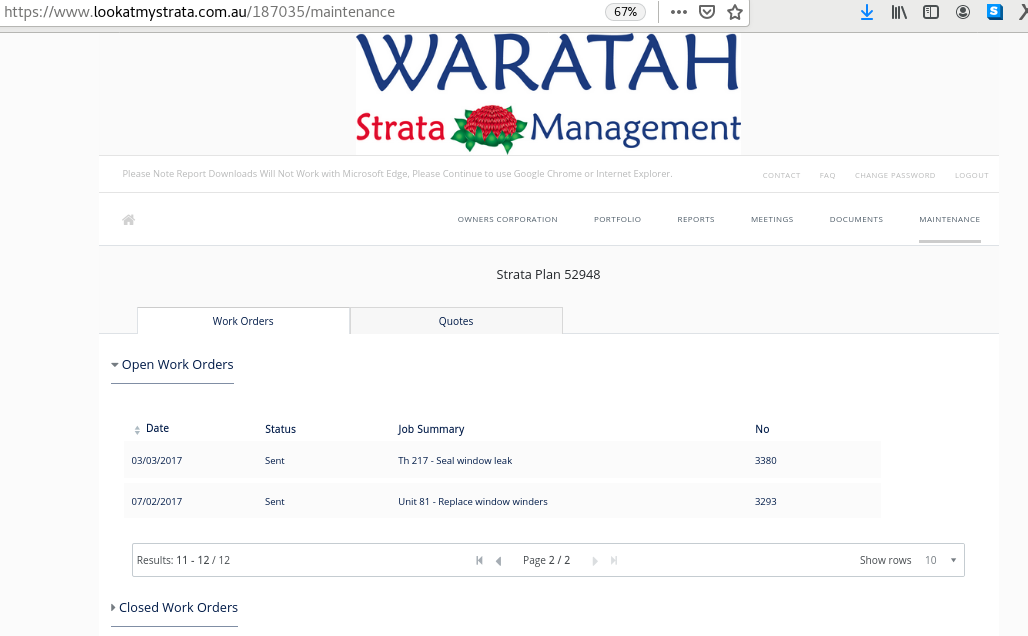Reset the 67% zoom level indicator

point(625,12)
